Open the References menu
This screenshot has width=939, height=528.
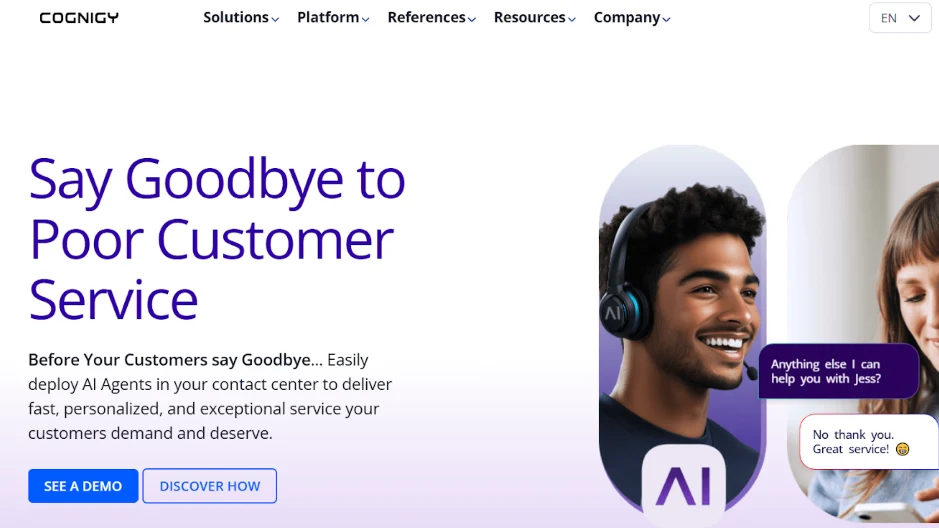[426, 17]
